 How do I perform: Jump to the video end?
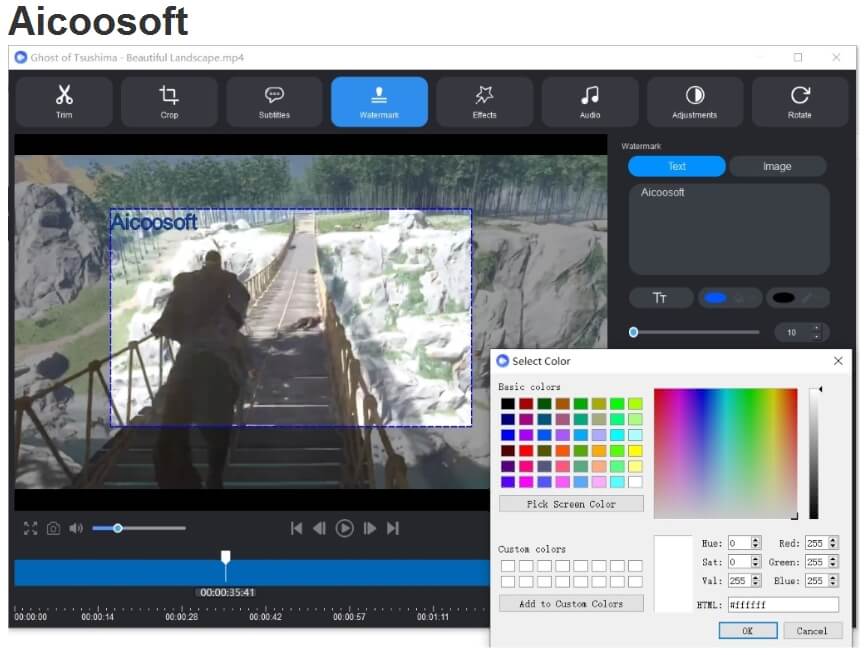tap(392, 528)
